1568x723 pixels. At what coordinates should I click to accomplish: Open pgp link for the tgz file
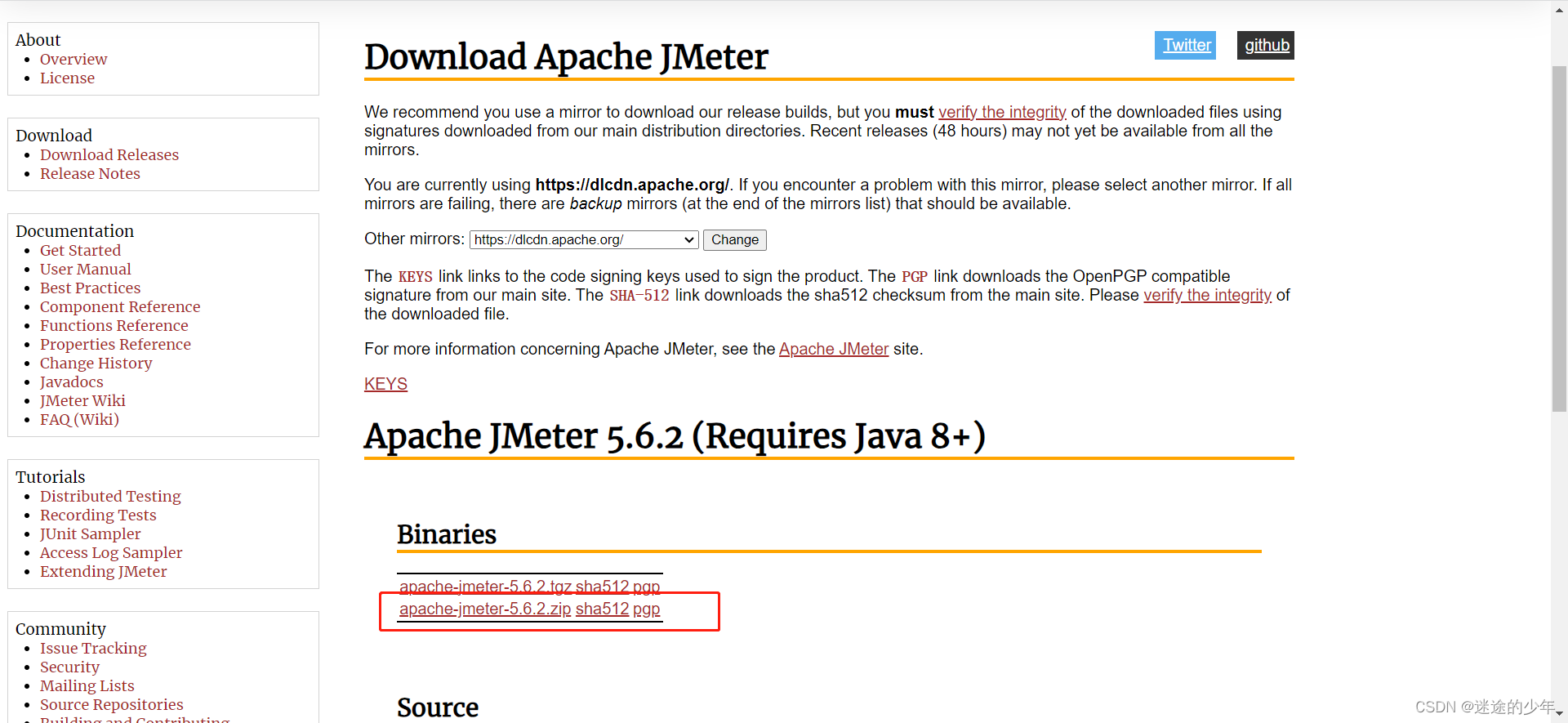pos(646,587)
